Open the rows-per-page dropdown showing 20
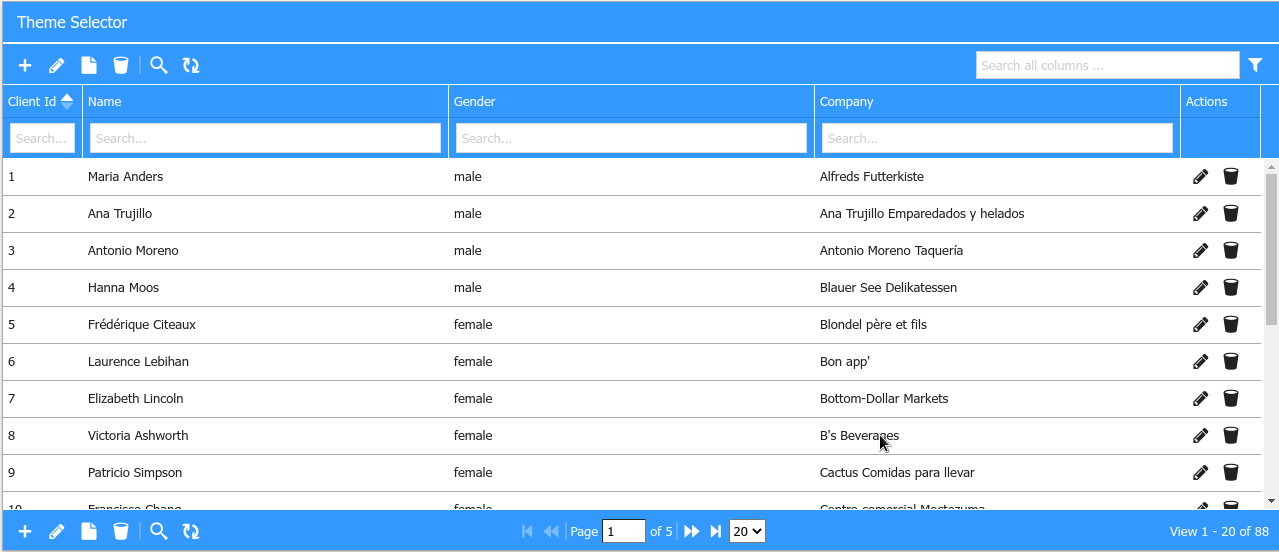 pos(747,532)
